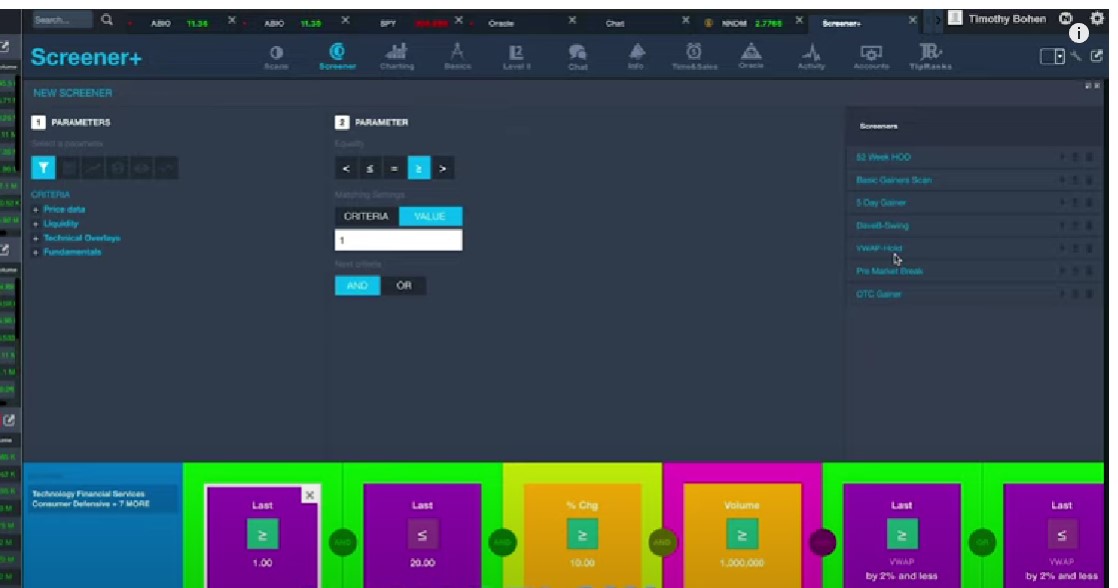Click the Search box at top
Viewport: 1118px width, 588px height.
(63, 20)
